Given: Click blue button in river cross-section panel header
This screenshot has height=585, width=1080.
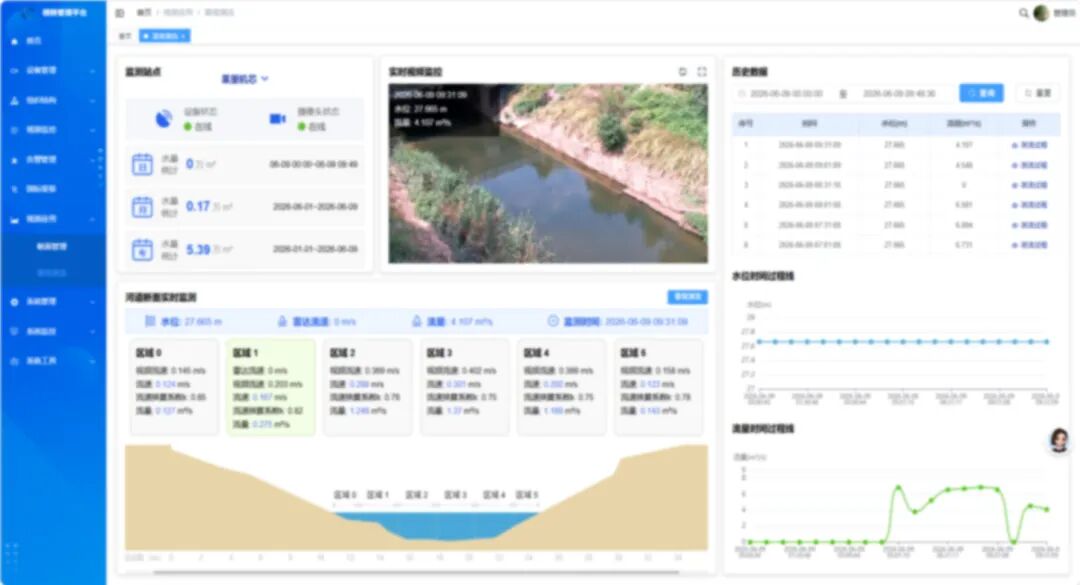Looking at the screenshot, I should [x=687, y=297].
